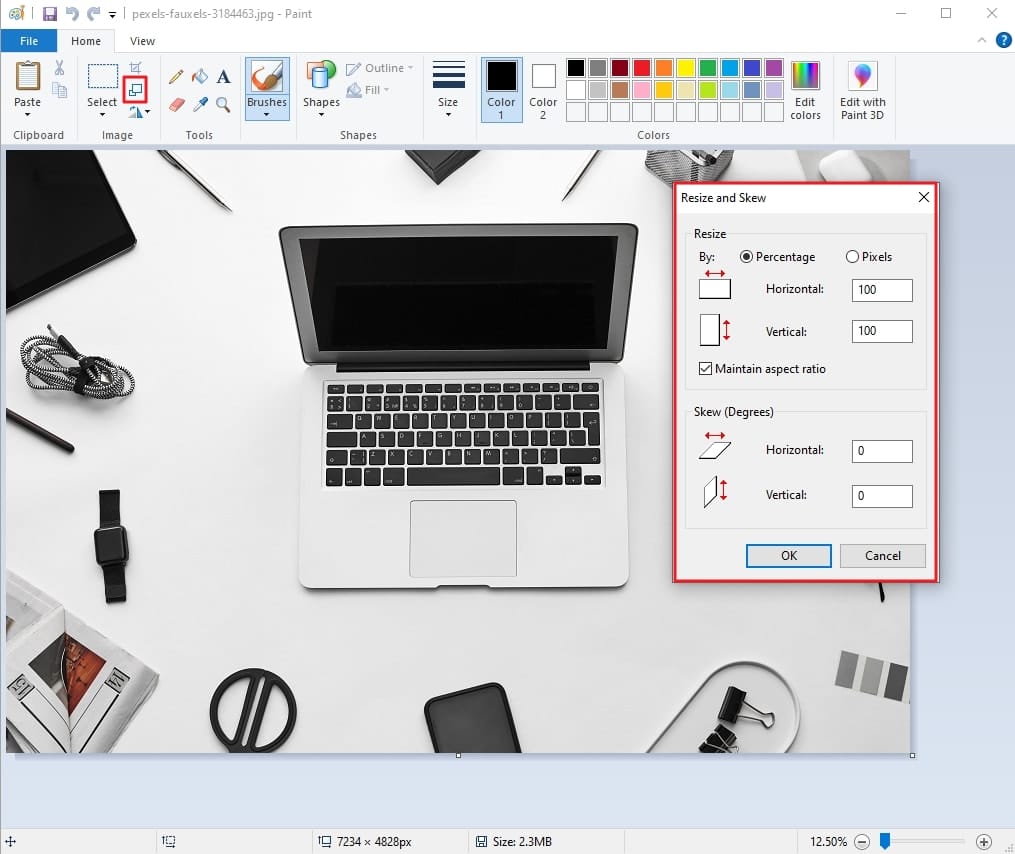The height and width of the screenshot is (854, 1015).
Task: Open the File menu
Action: pyautogui.click(x=29, y=41)
